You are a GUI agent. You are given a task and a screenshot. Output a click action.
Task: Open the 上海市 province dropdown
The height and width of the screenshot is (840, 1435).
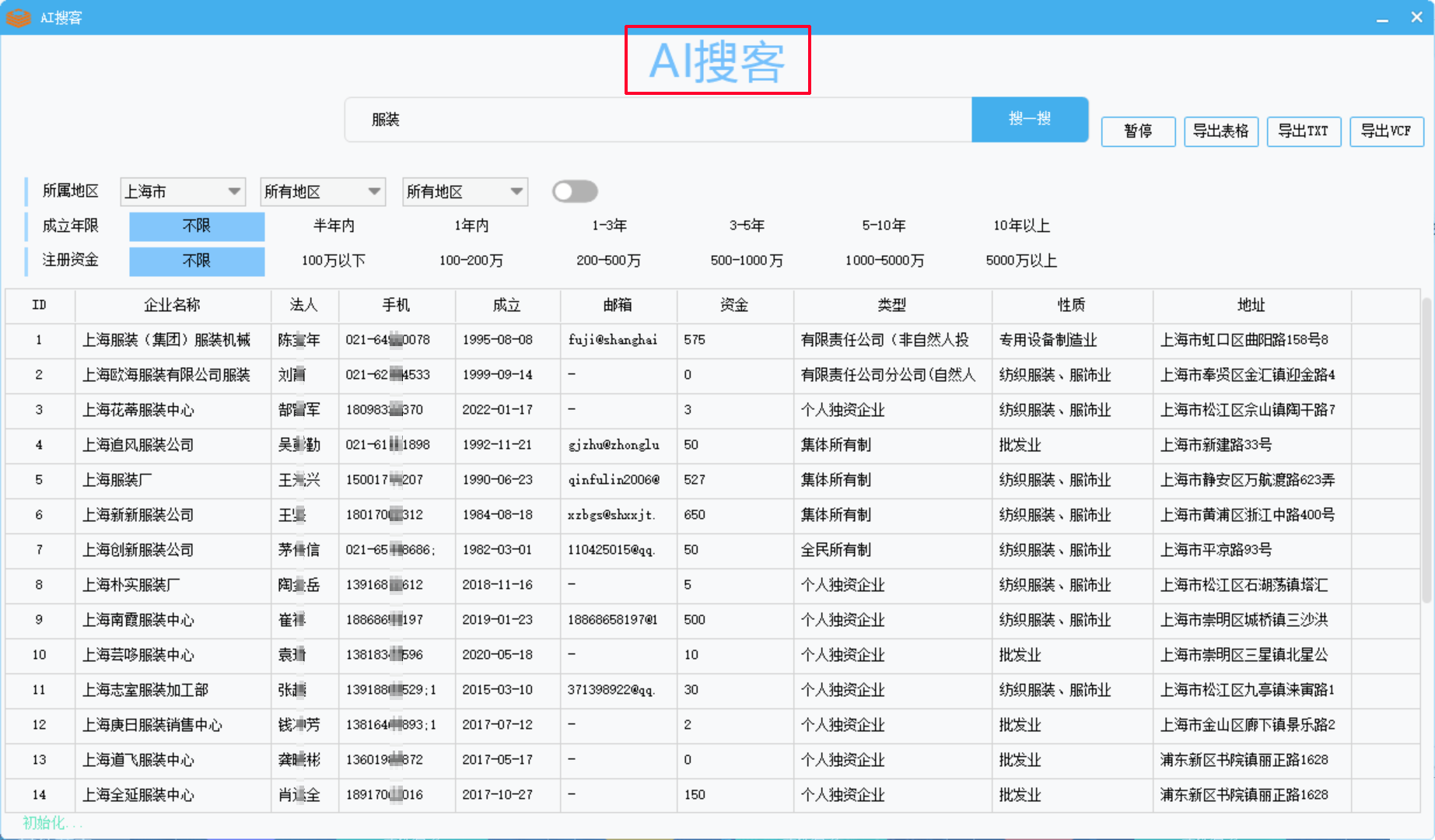click(x=183, y=191)
